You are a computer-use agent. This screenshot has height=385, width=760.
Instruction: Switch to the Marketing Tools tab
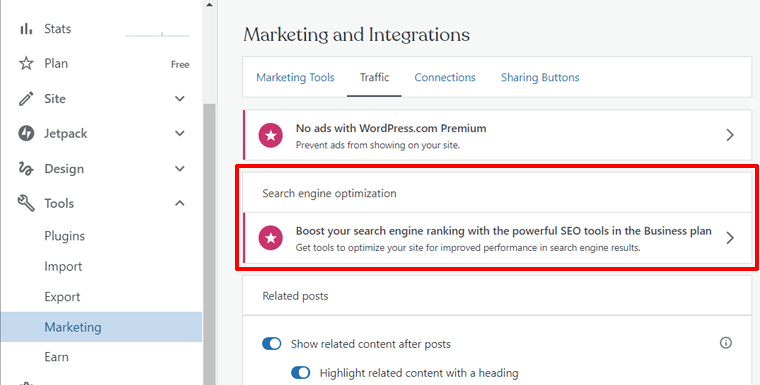[x=295, y=78]
